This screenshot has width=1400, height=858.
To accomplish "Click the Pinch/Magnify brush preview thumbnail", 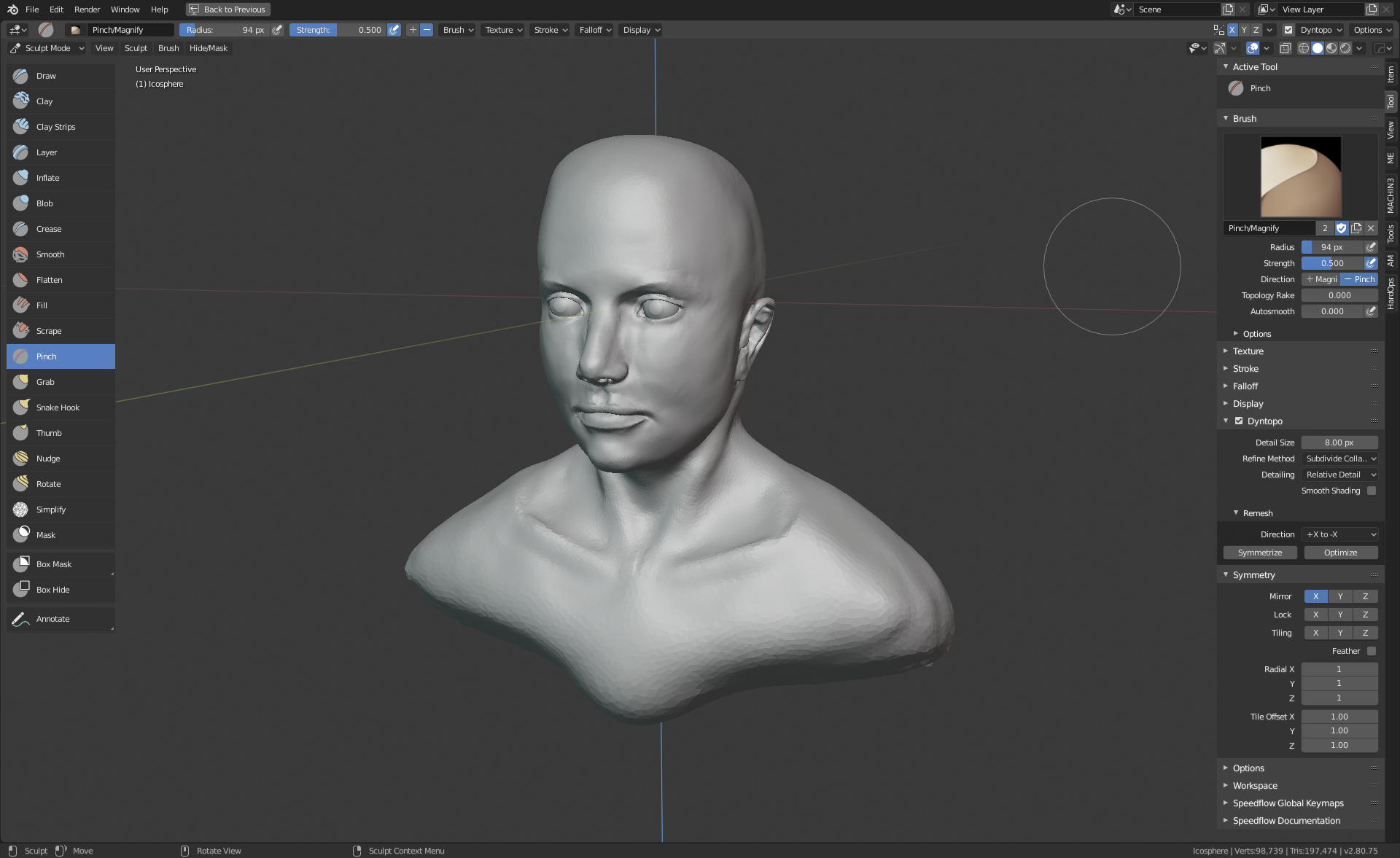I will [1300, 176].
